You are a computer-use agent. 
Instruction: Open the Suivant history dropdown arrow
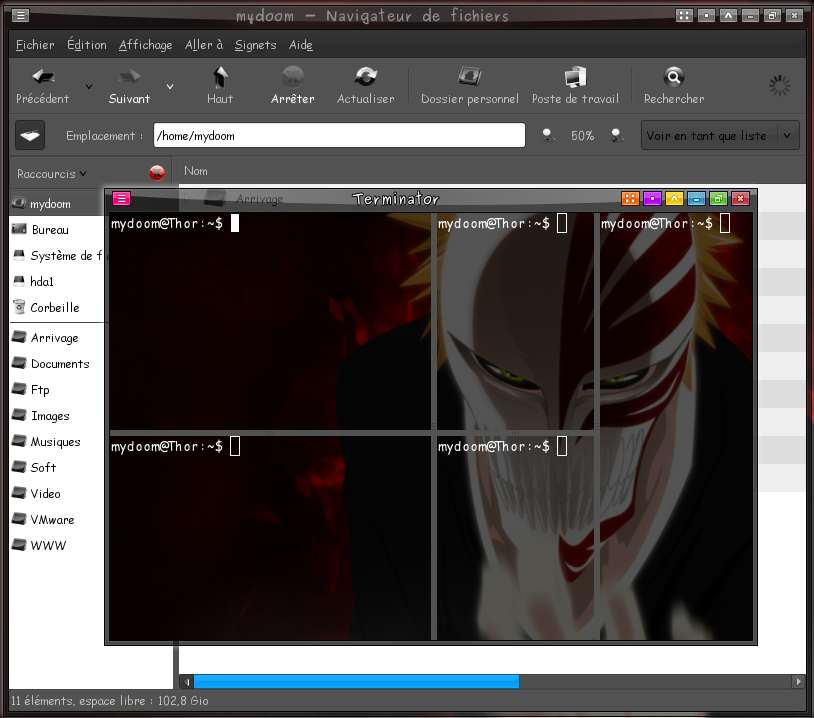[x=170, y=86]
